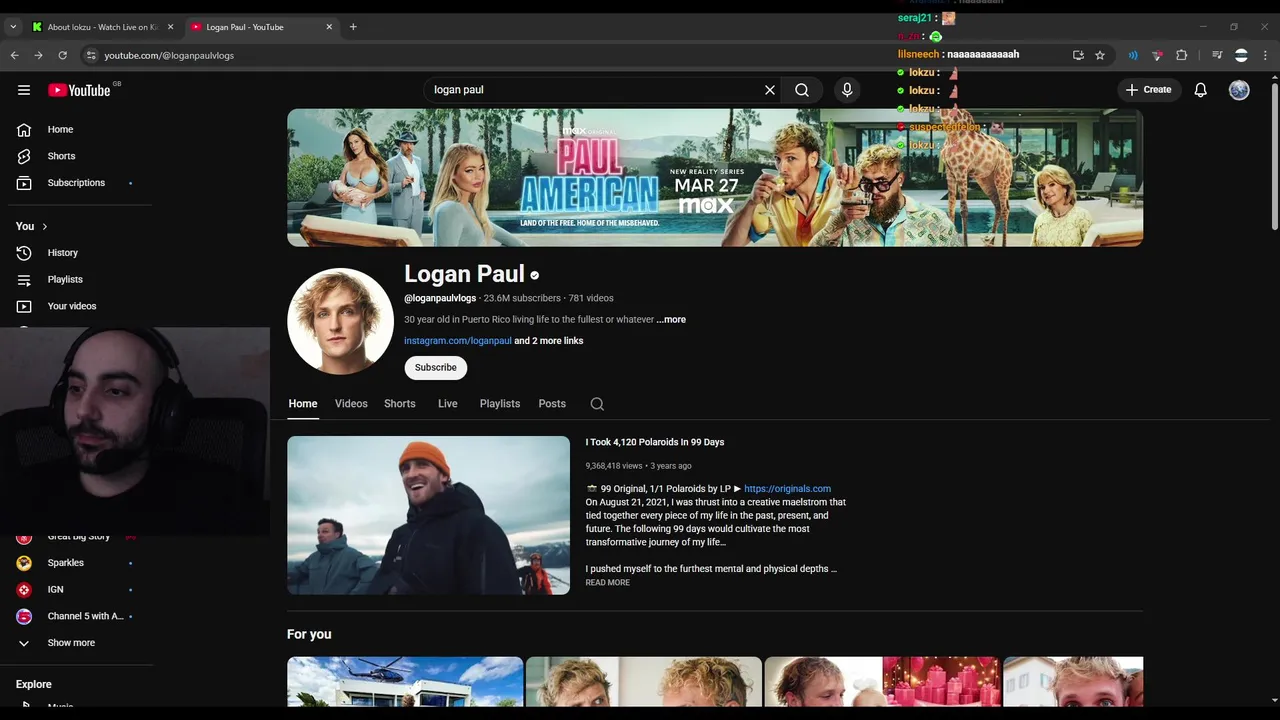Image resolution: width=1280 pixels, height=720 pixels.
Task: Show 'and 2 more links'
Action: 549,341
